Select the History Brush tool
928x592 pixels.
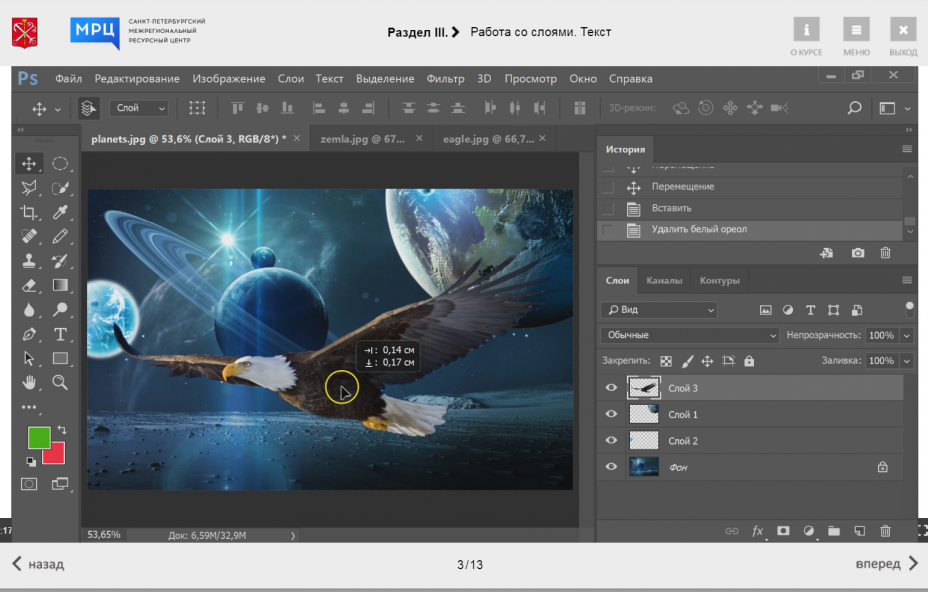(60, 260)
